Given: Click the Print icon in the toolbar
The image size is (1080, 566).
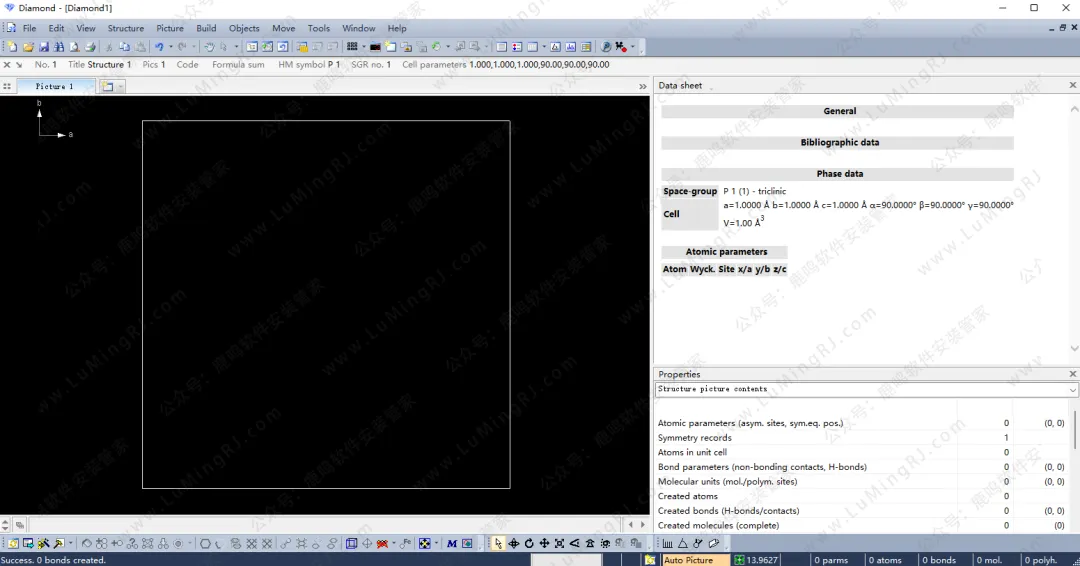Looking at the screenshot, I should coord(91,47).
